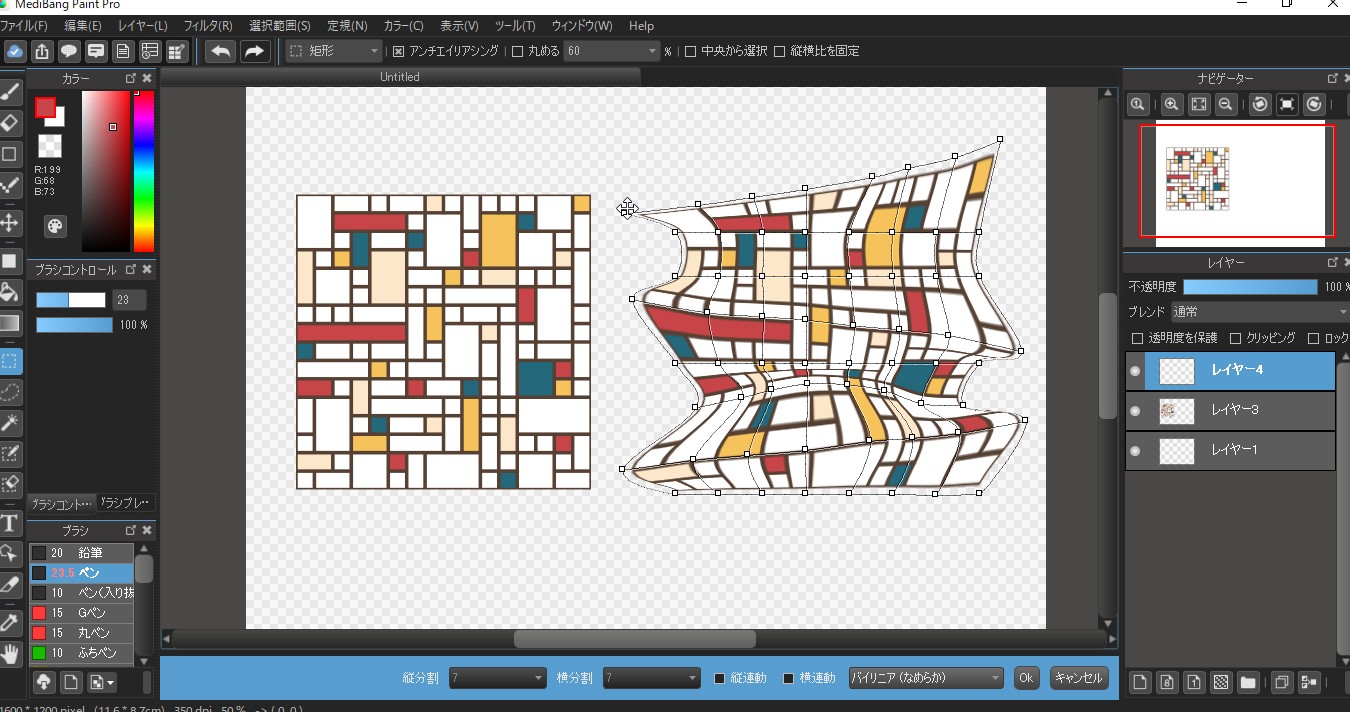Click the layer 不透明度 opacity slider

1250,287
